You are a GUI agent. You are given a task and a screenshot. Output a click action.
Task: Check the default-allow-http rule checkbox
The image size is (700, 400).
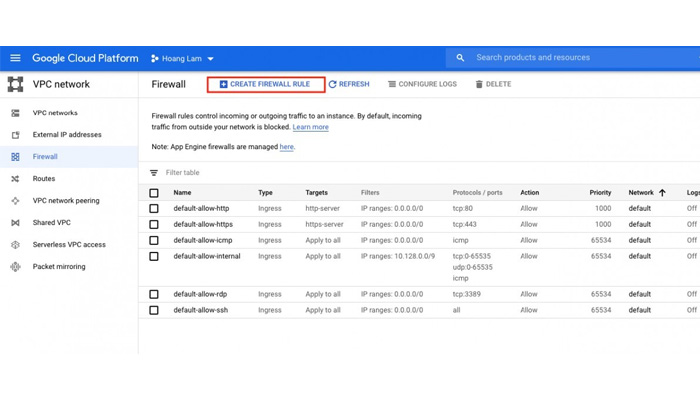(x=154, y=208)
